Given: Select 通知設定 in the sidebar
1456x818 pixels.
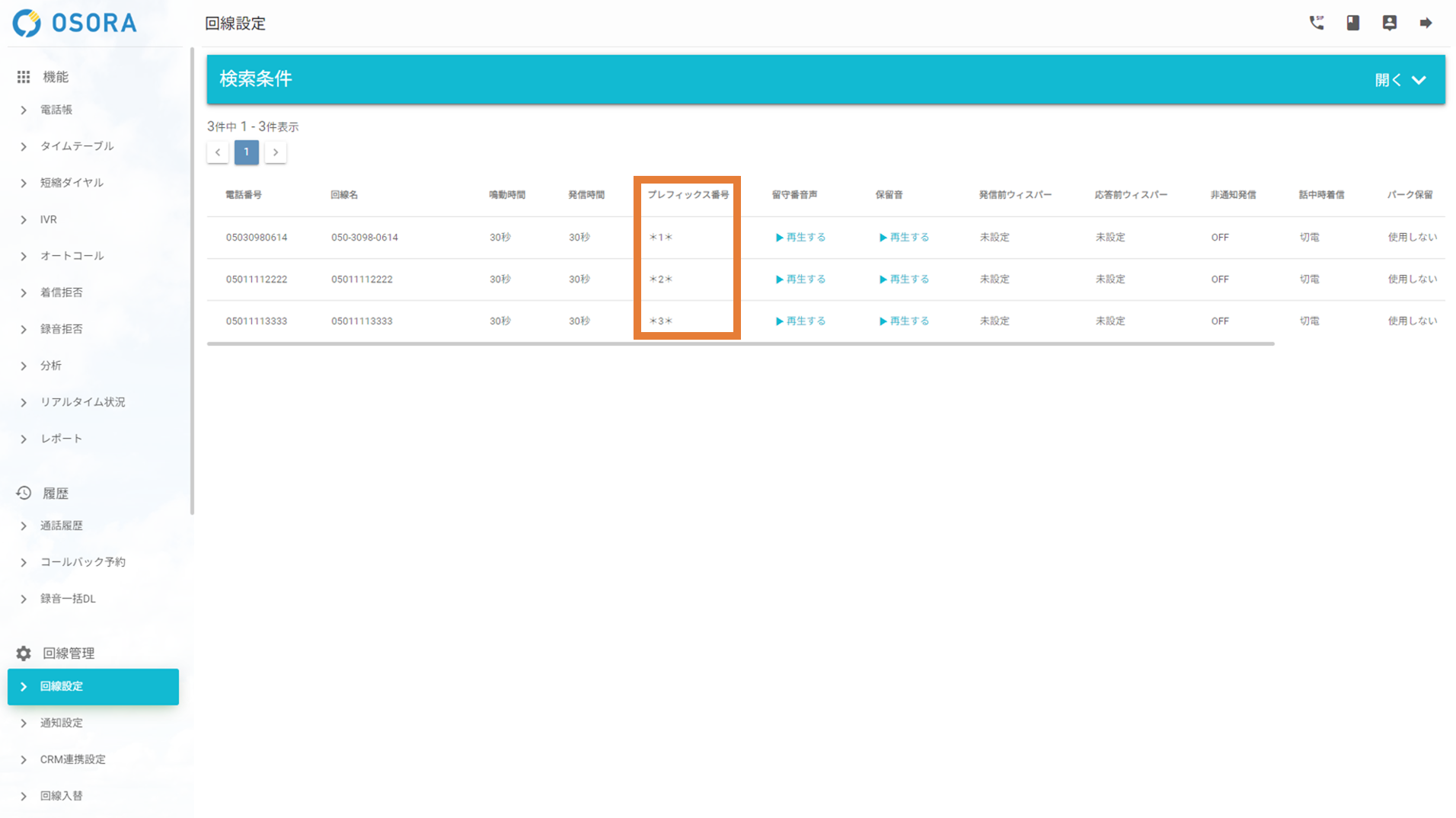Looking at the screenshot, I should pyautogui.click(x=62, y=723).
